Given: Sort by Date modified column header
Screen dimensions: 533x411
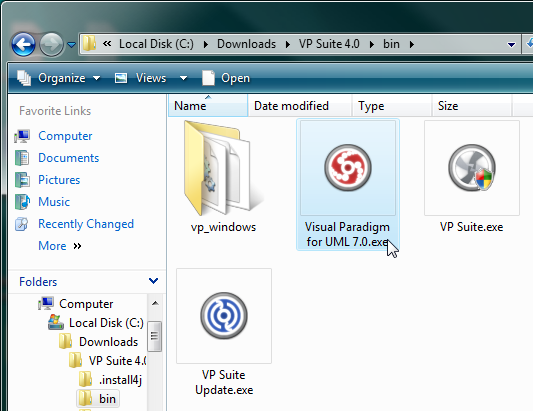Looking at the screenshot, I should pos(299,106).
